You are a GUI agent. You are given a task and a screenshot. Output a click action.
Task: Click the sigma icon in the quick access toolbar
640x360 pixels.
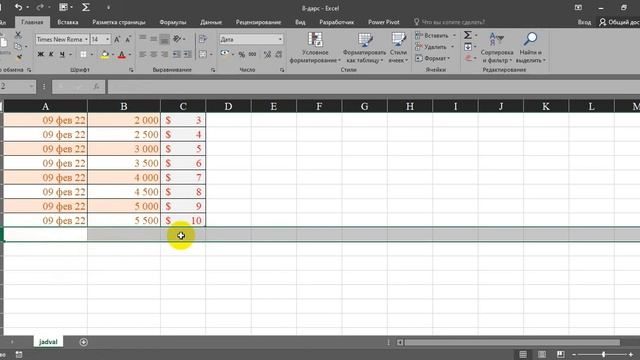tap(86, 7)
